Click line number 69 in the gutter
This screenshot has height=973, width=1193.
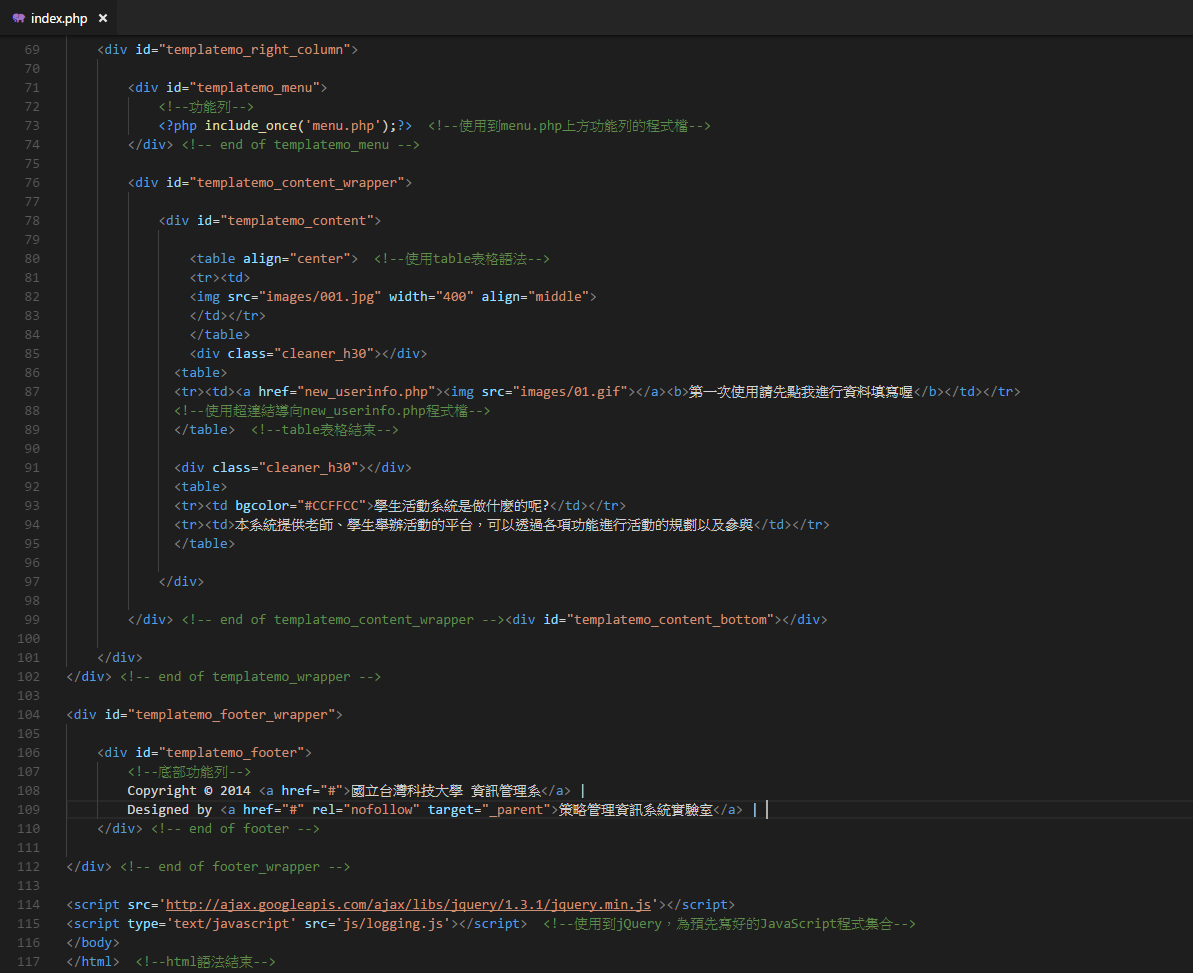32,49
